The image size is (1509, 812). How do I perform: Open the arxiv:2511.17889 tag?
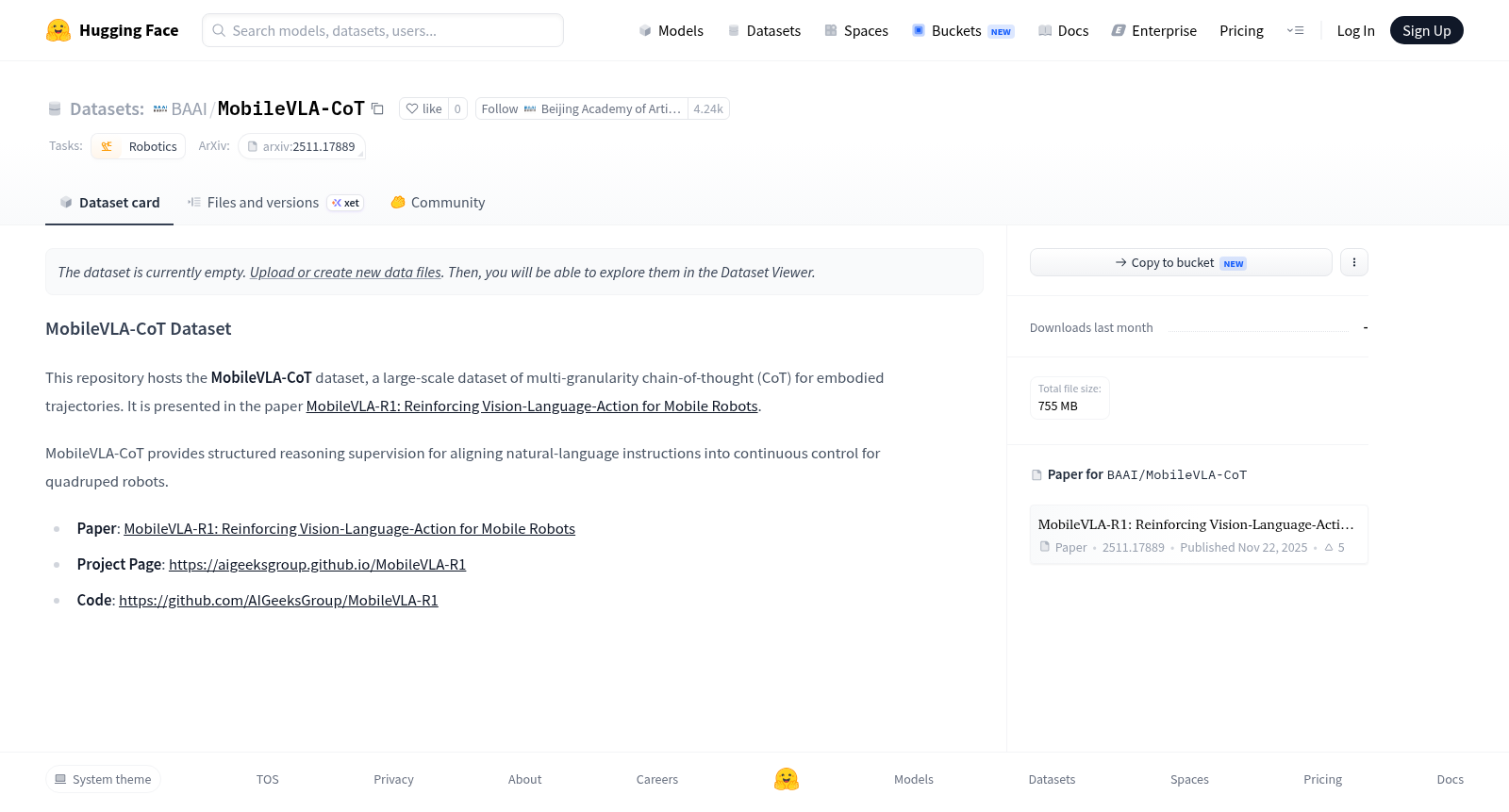(x=302, y=146)
